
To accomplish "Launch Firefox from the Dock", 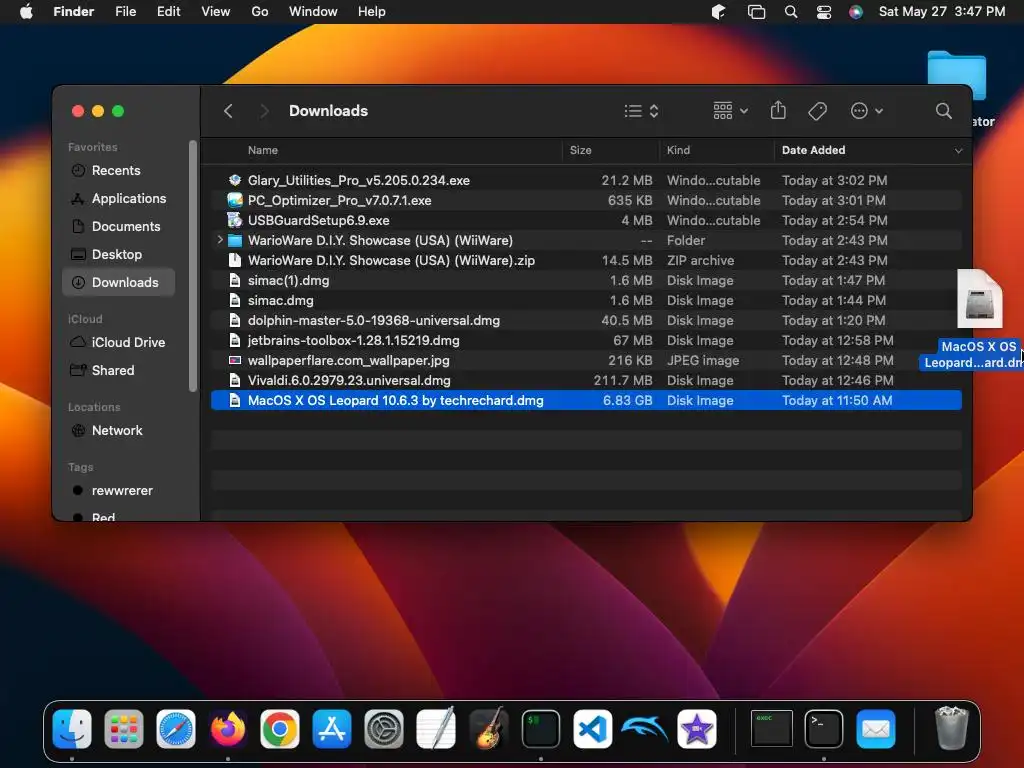I will pos(228,729).
